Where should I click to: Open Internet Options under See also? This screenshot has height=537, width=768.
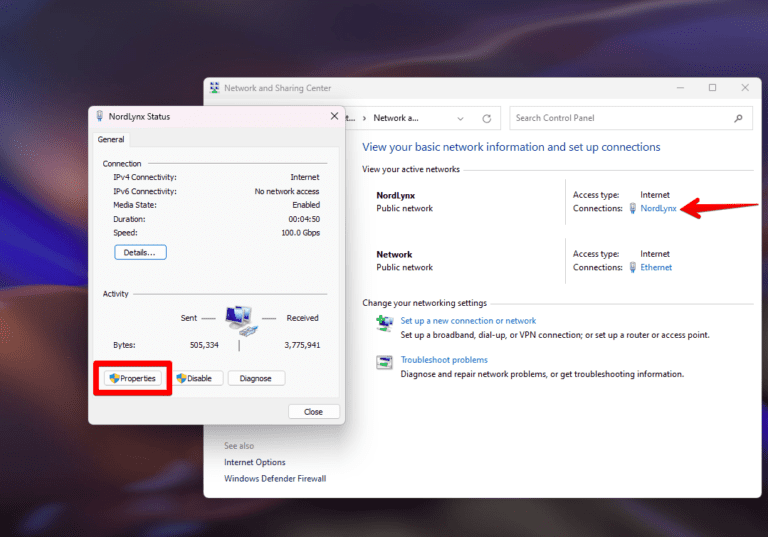(254, 463)
